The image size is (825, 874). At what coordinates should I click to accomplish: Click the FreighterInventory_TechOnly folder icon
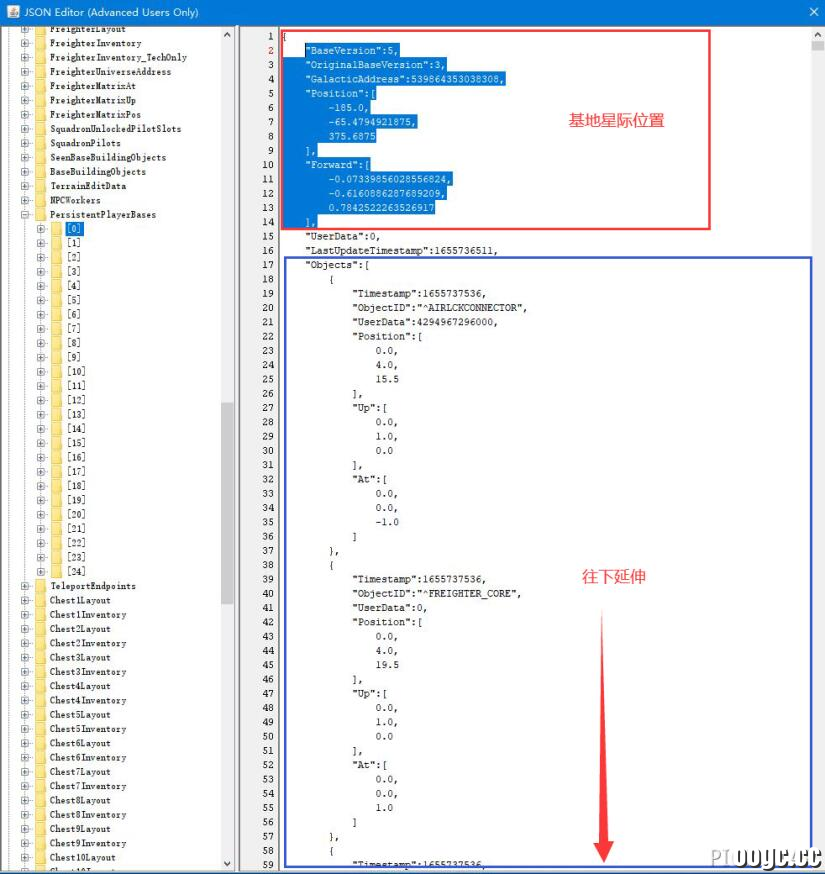point(40,57)
